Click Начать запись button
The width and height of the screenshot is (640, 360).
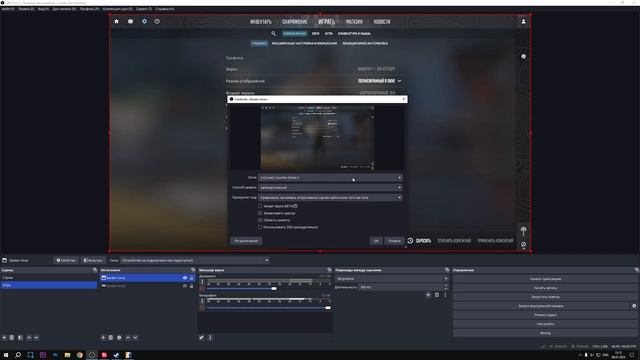(x=545, y=288)
